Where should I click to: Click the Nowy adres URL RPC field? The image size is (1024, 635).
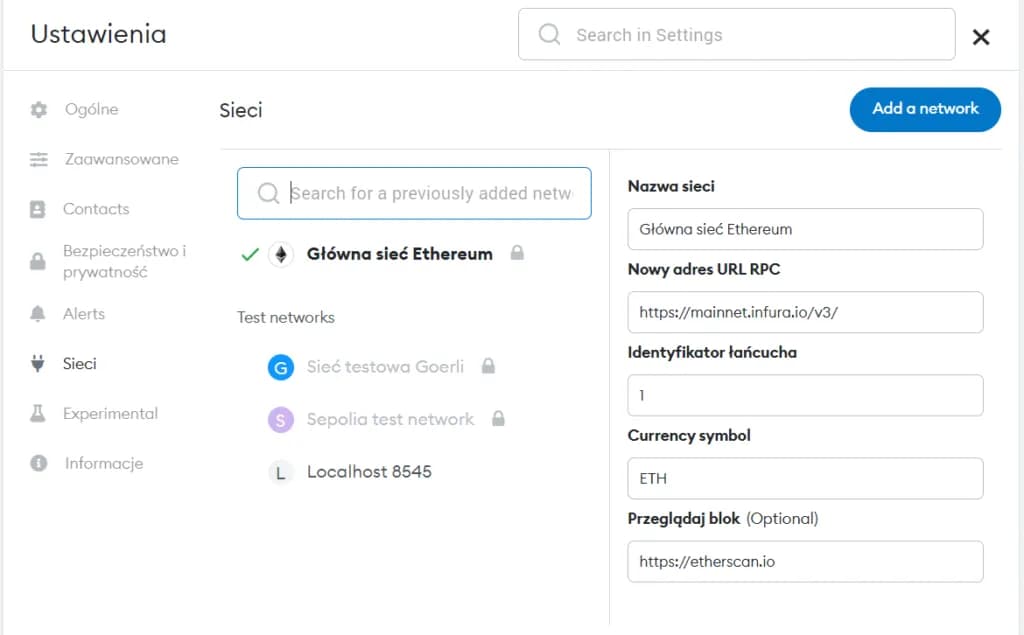tap(805, 312)
